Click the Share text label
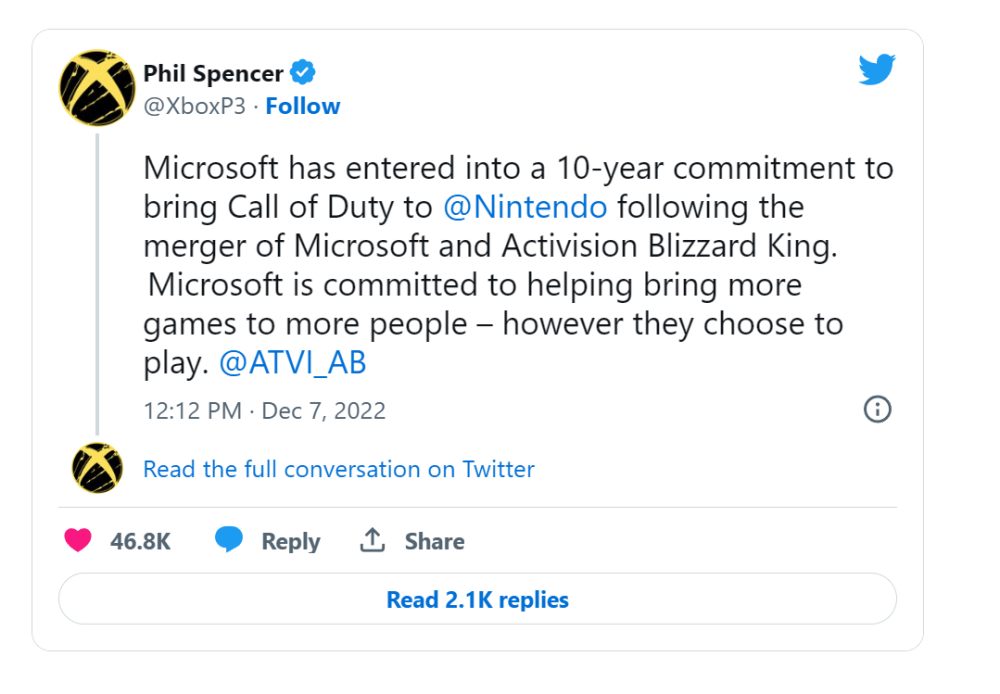1000x694 pixels. (x=434, y=541)
